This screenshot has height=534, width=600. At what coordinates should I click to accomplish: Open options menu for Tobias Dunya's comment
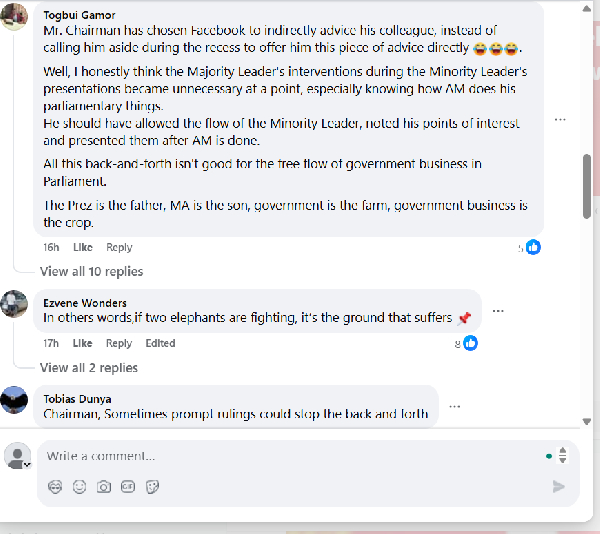455,406
